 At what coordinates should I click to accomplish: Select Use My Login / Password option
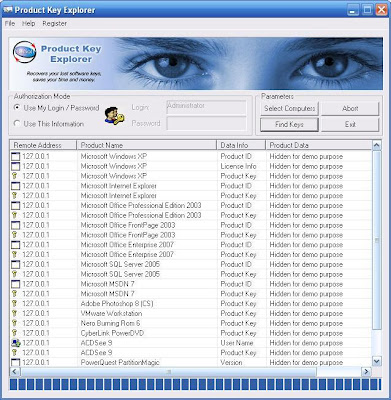[57, 108]
